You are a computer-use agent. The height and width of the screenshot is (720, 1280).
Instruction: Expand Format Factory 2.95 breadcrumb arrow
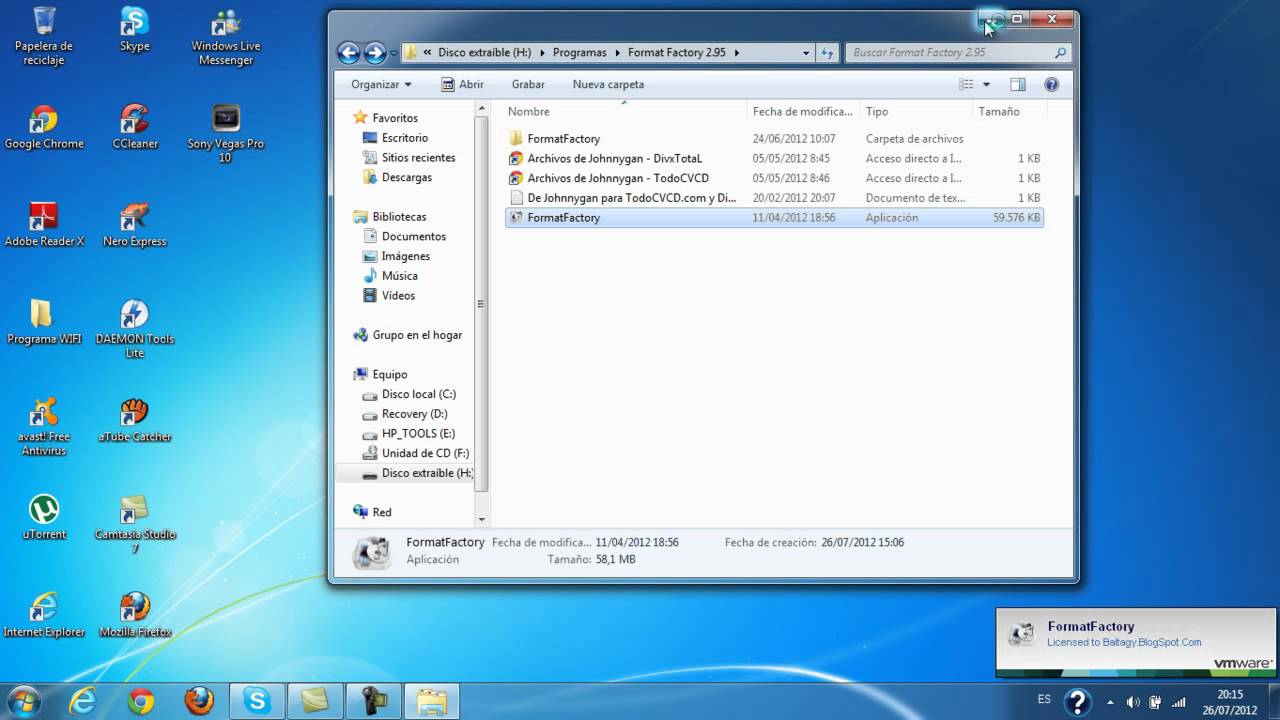tap(737, 53)
